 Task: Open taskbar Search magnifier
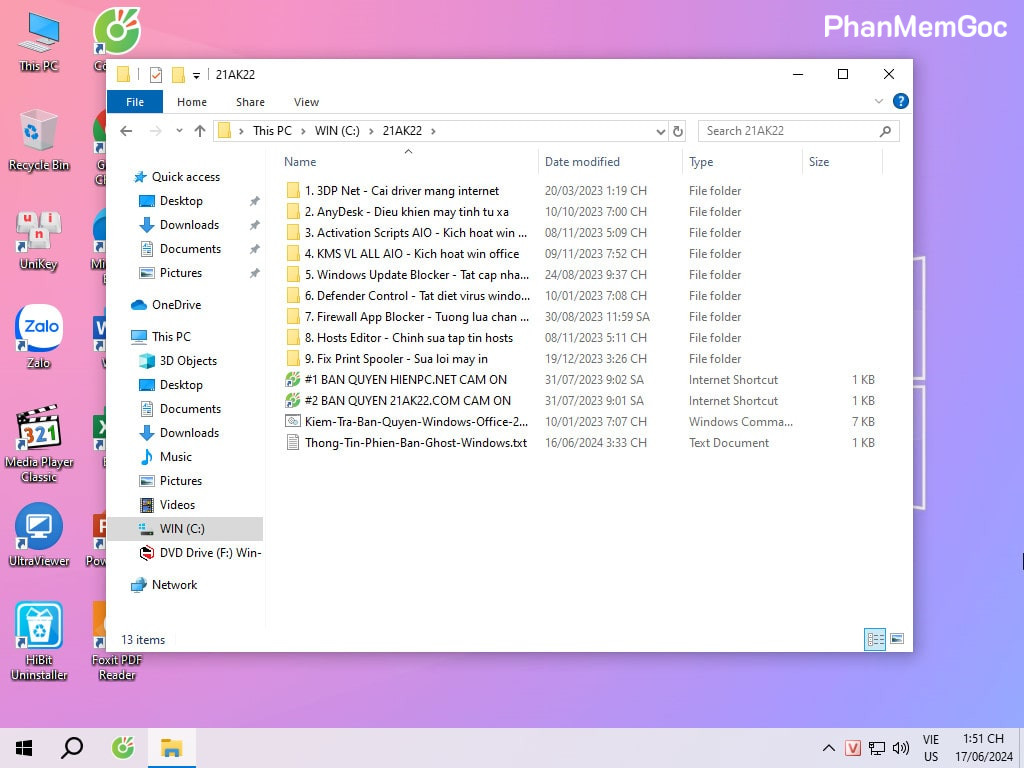tap(72, 747)
